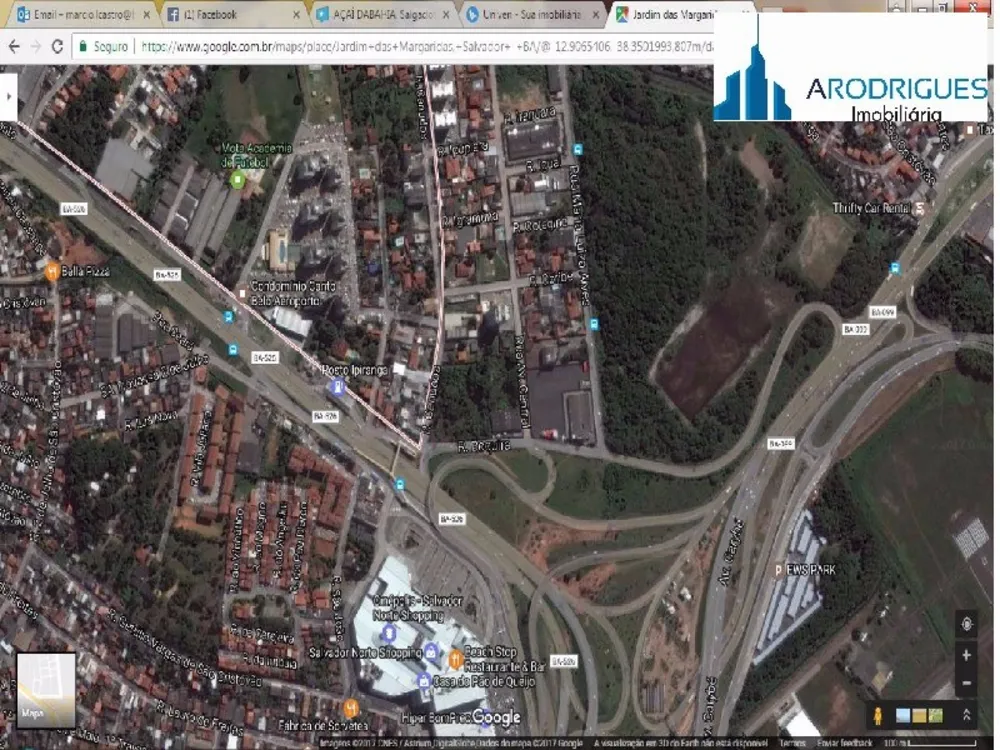Click the Rua Maria Luiza Alves label
Image resolution: width=1000 pixels, height=750 pixels.
580,235
